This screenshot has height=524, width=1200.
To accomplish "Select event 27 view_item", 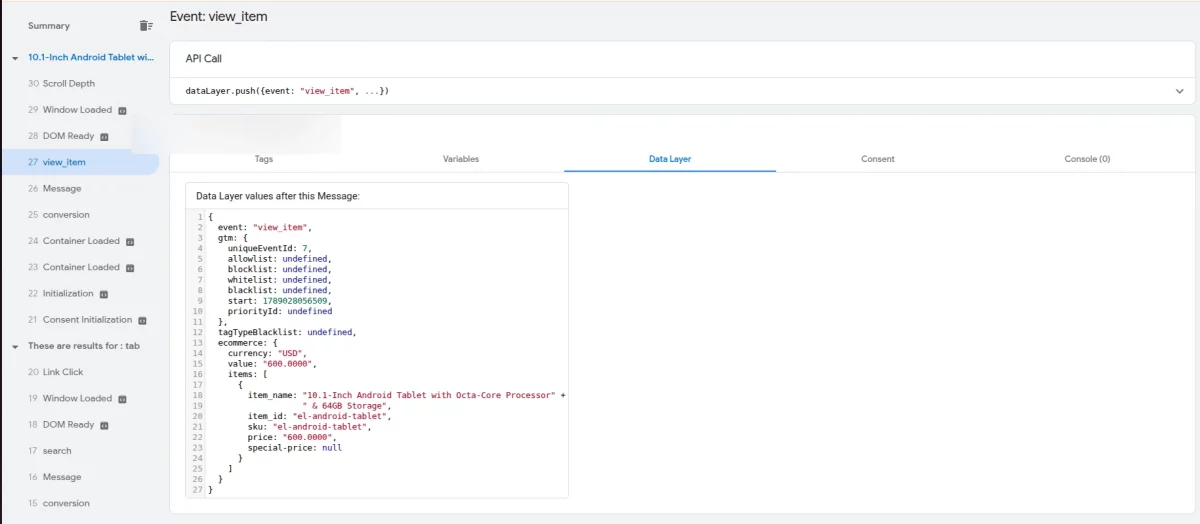I will [79, 162].
